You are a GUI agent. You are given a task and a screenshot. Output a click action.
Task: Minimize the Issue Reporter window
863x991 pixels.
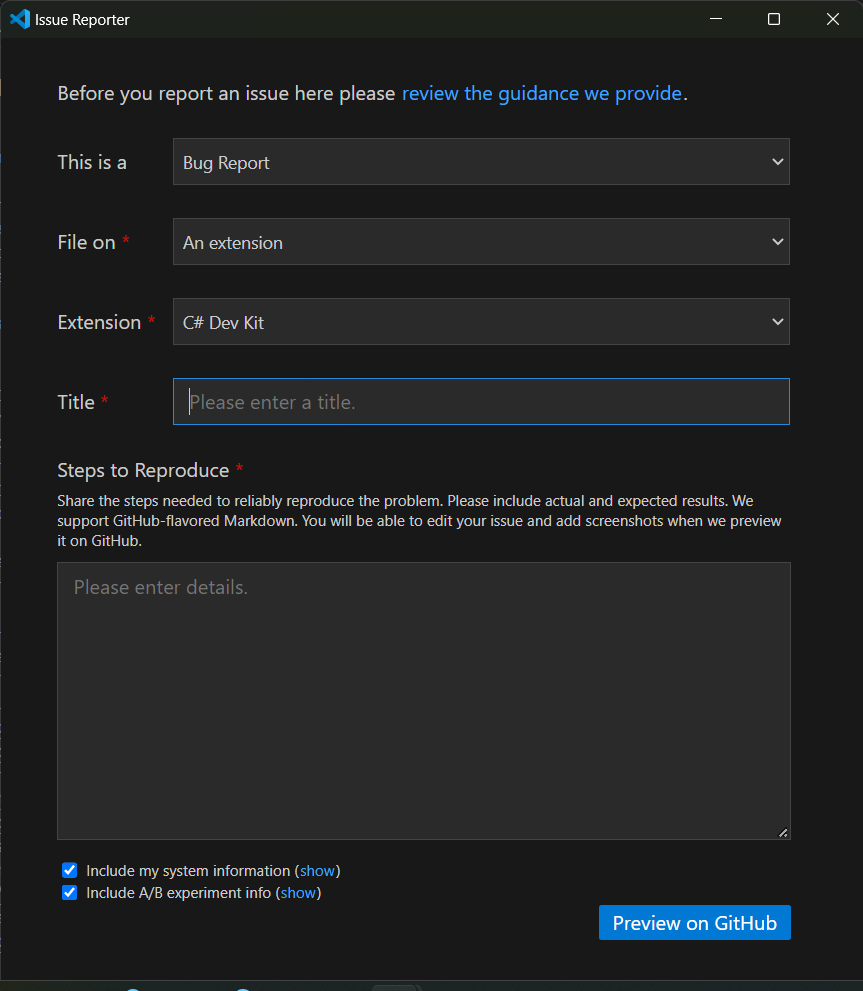(x=715, y=18)
